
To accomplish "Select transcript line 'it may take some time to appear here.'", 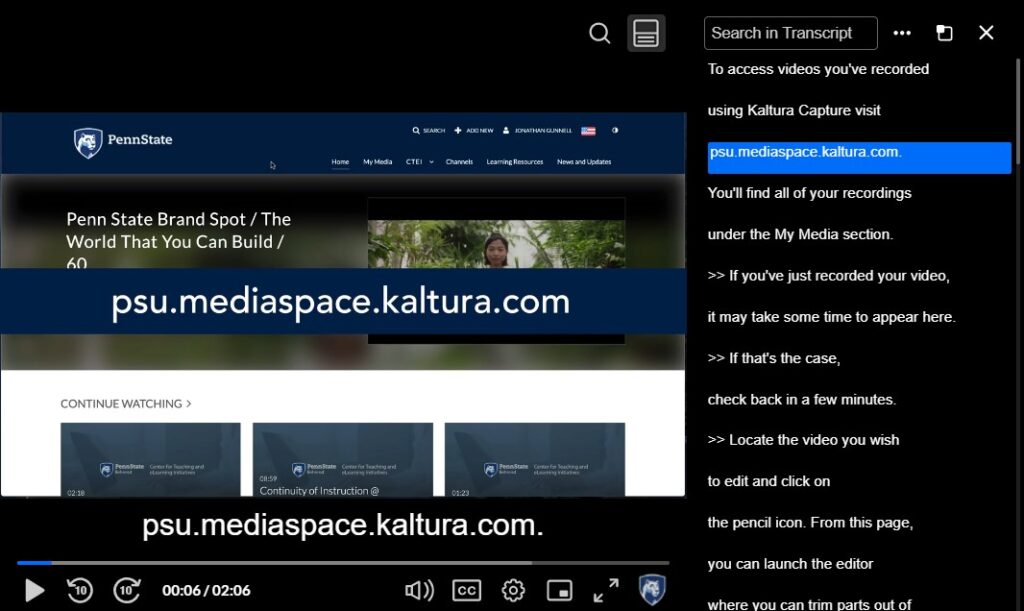I will pos(831,317).
